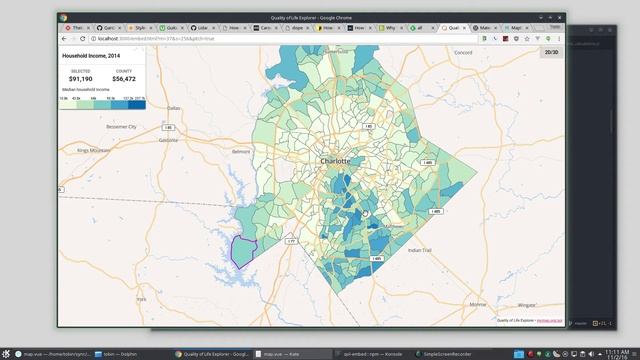Screen dimensions: 640x360
Task: Click the Monroe map label
Action: [478, 304]
